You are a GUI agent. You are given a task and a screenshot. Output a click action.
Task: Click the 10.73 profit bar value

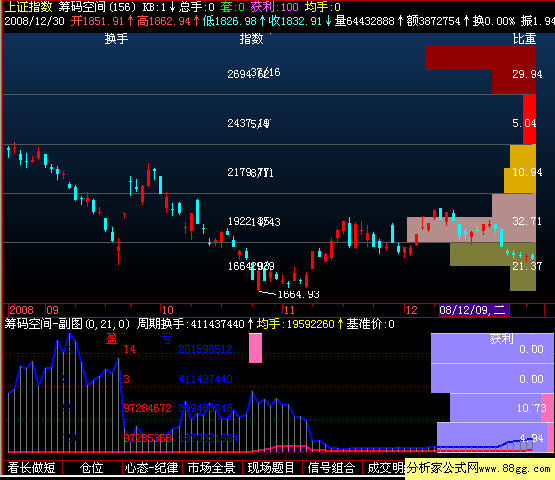(532, 408)
